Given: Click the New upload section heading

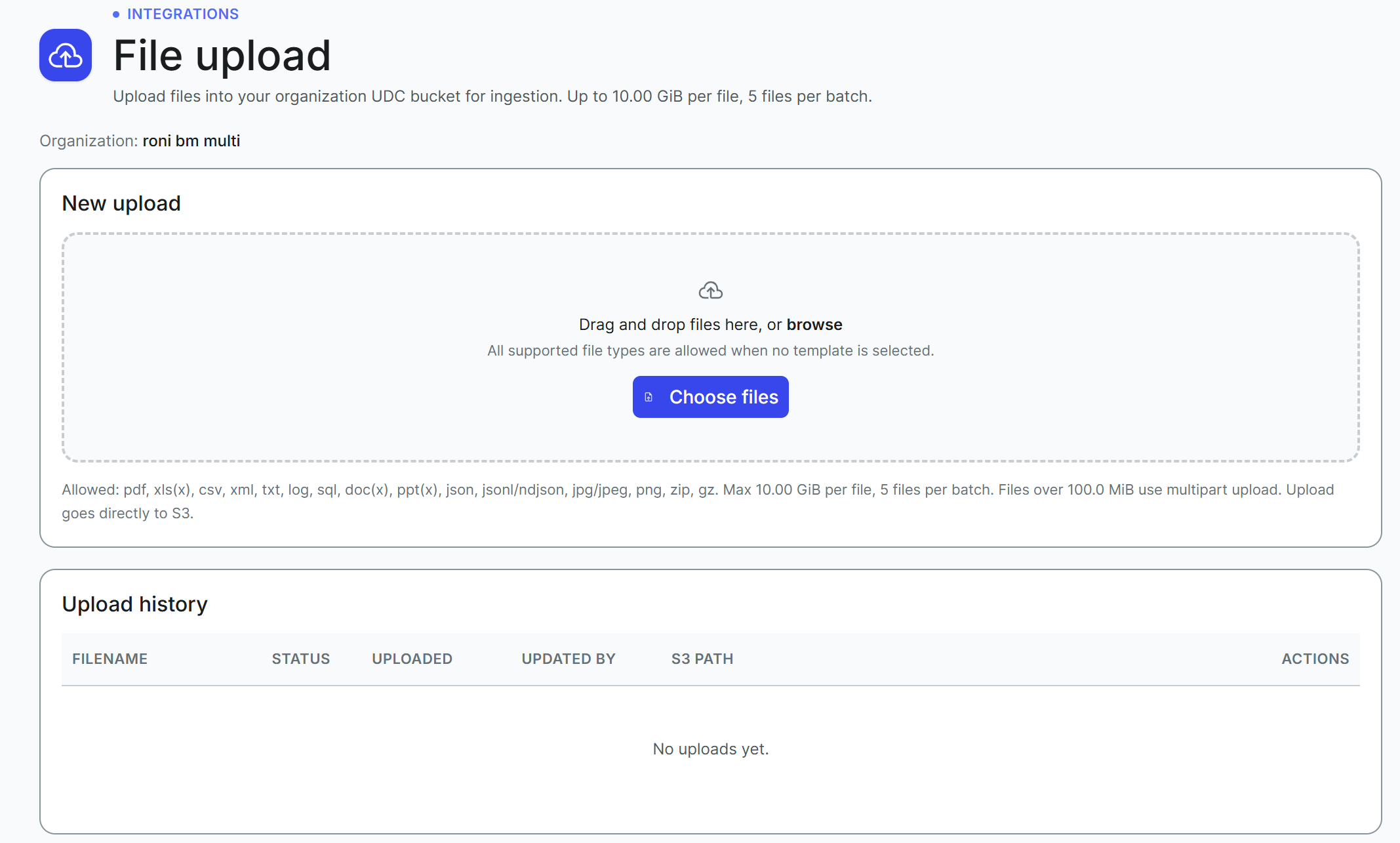Looking at the screenshot, I should pyautogui.click(x=121, y=203).
